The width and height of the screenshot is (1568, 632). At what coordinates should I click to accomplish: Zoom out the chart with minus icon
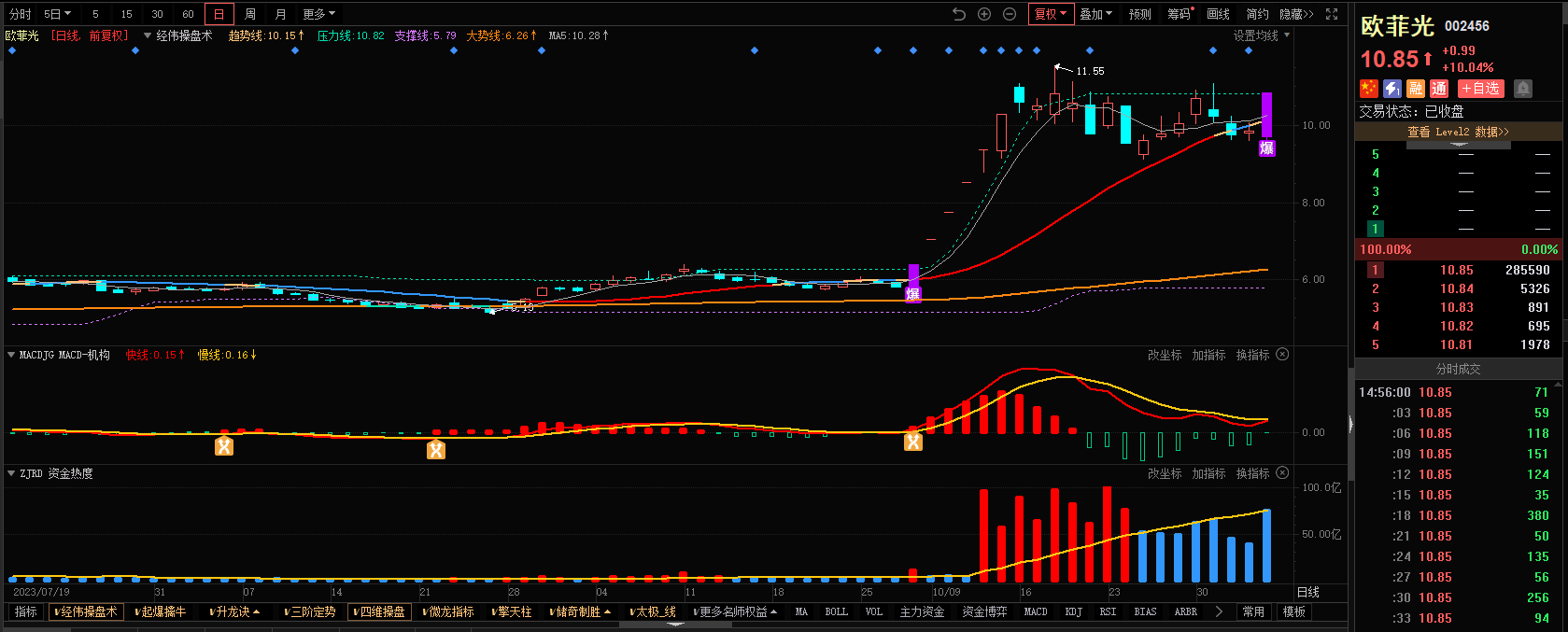click(1010, 14)
